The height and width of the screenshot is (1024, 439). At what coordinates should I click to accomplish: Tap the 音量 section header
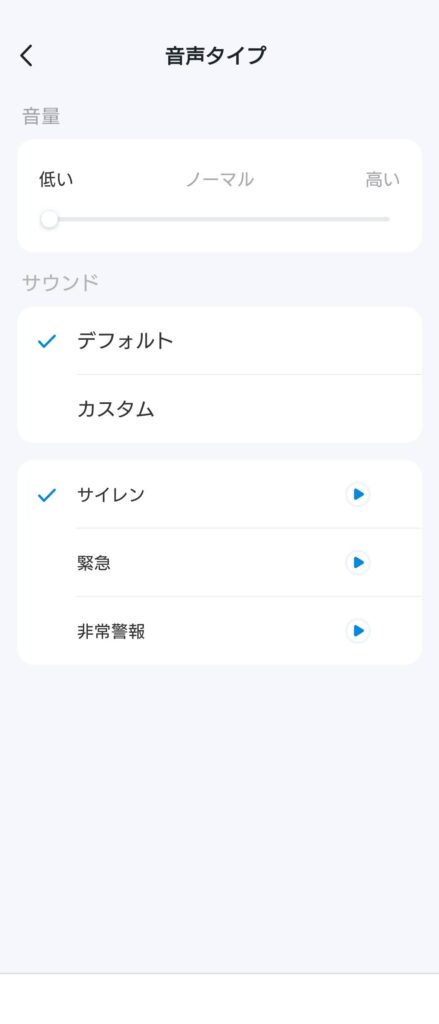coord(41,117)
